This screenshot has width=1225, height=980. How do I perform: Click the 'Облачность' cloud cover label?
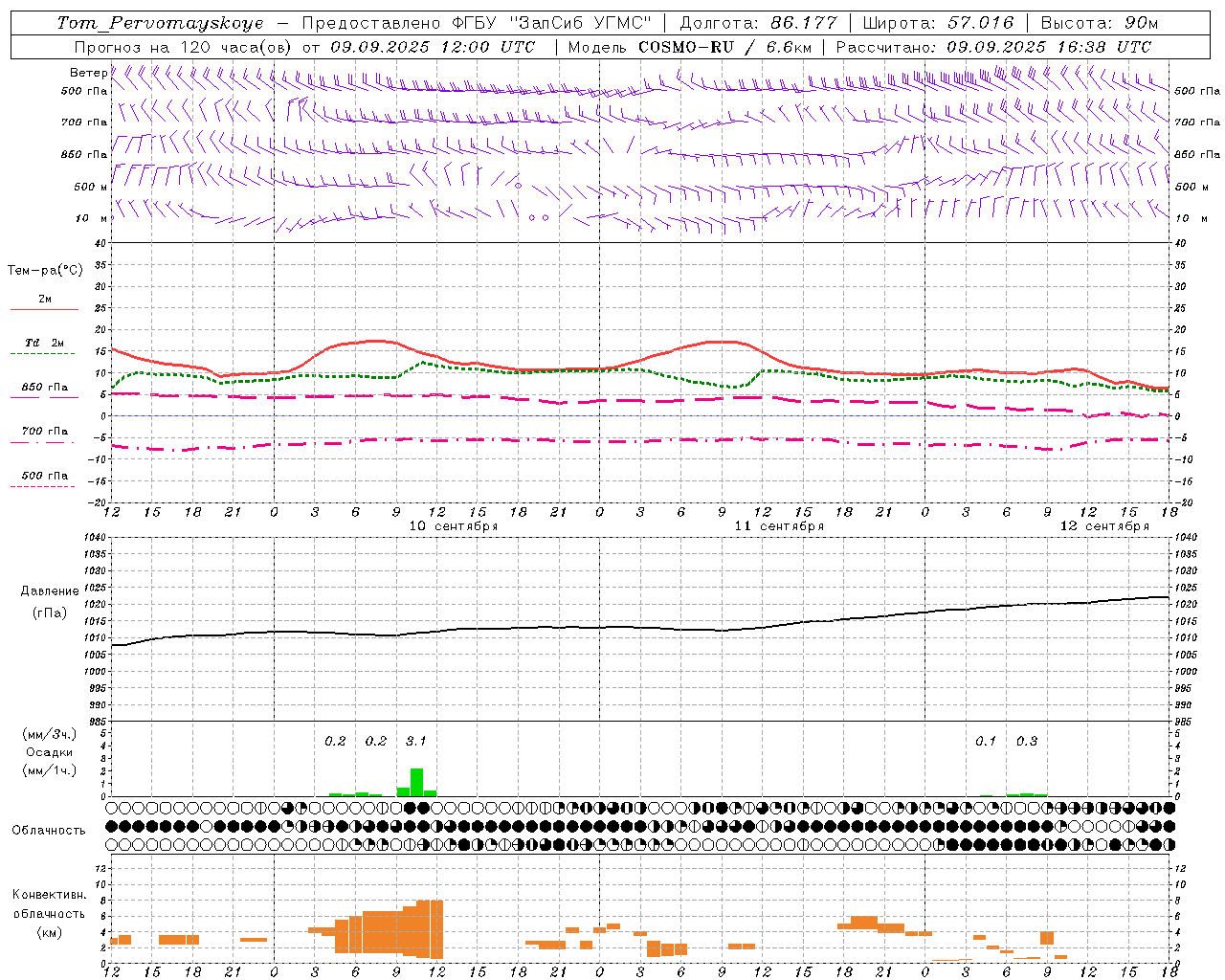49,831
